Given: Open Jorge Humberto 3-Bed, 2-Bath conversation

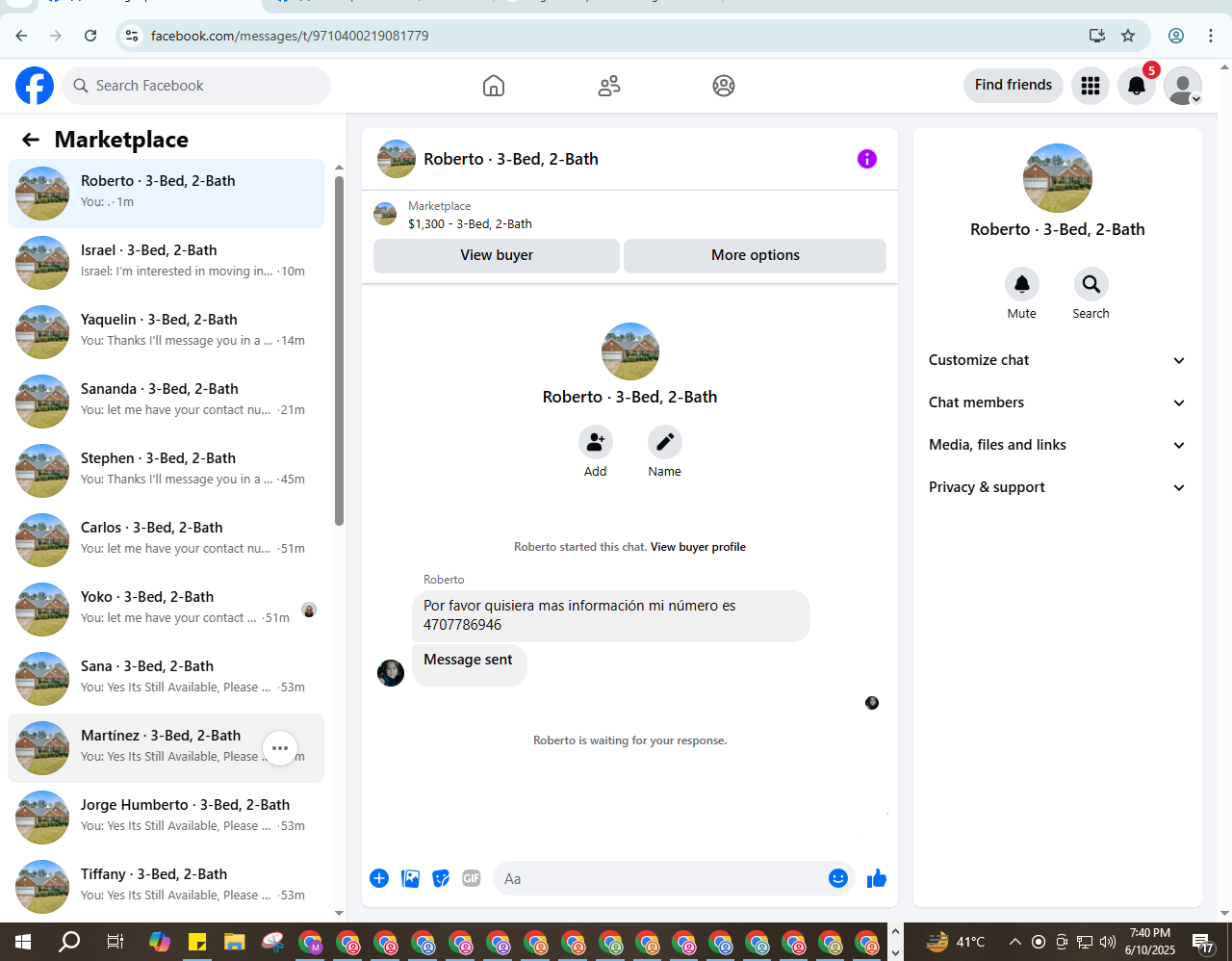Looking at the screenshot, I should coord(167,818).
